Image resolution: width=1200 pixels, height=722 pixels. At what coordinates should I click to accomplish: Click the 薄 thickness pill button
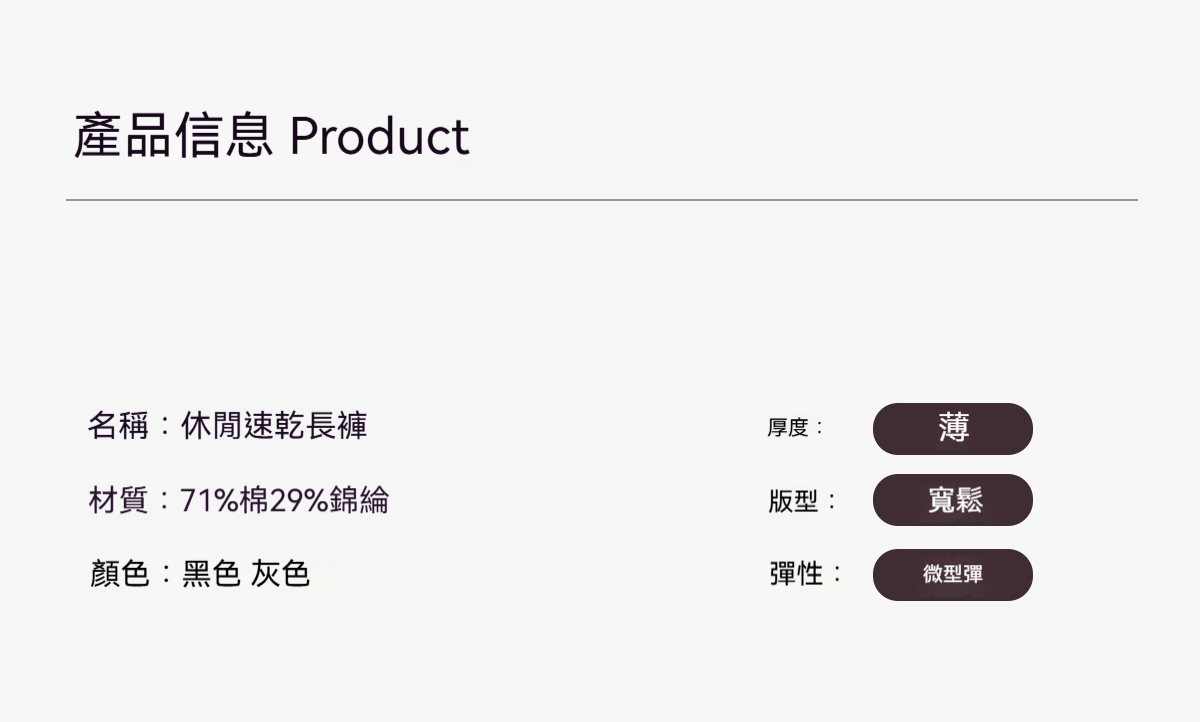tap(952, 429)
